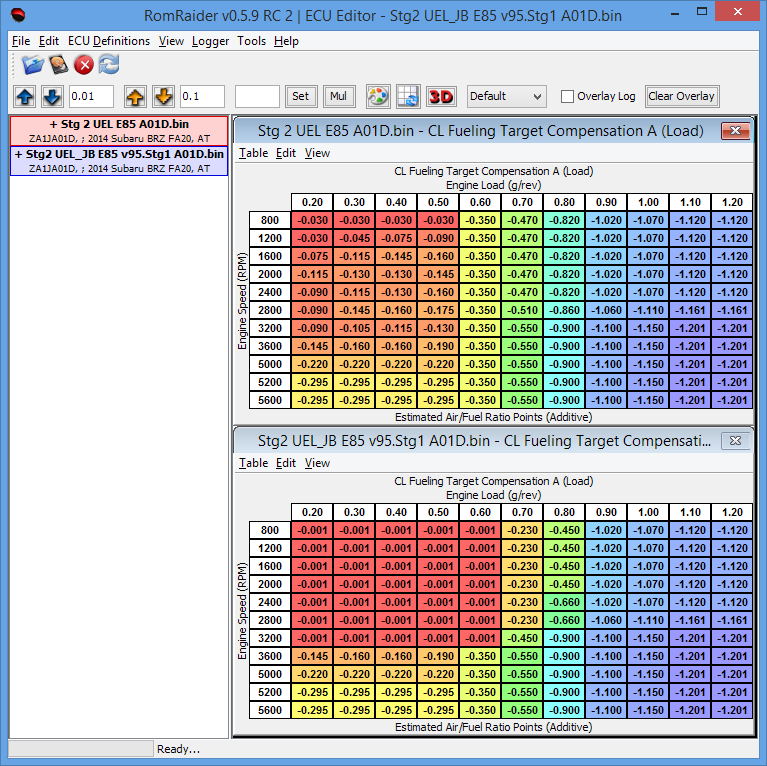
Task: Enable the Overlay Log checkbox
Action: click(x=568, y=97)
